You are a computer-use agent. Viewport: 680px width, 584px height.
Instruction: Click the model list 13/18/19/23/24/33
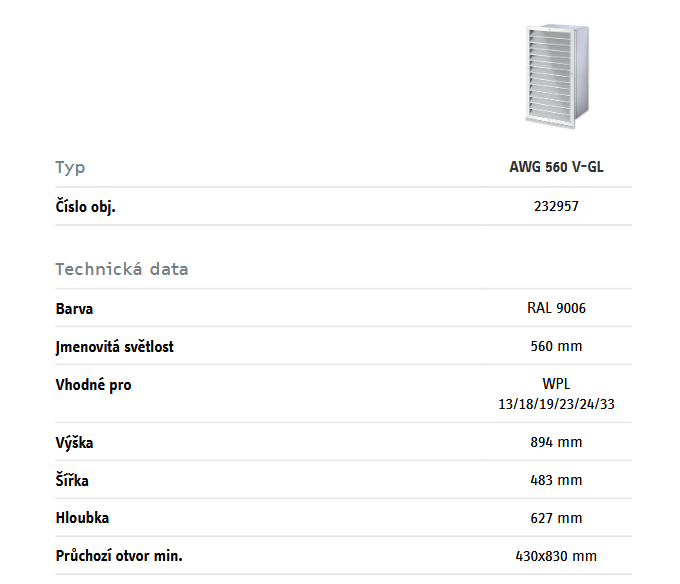tap(556, 404)
